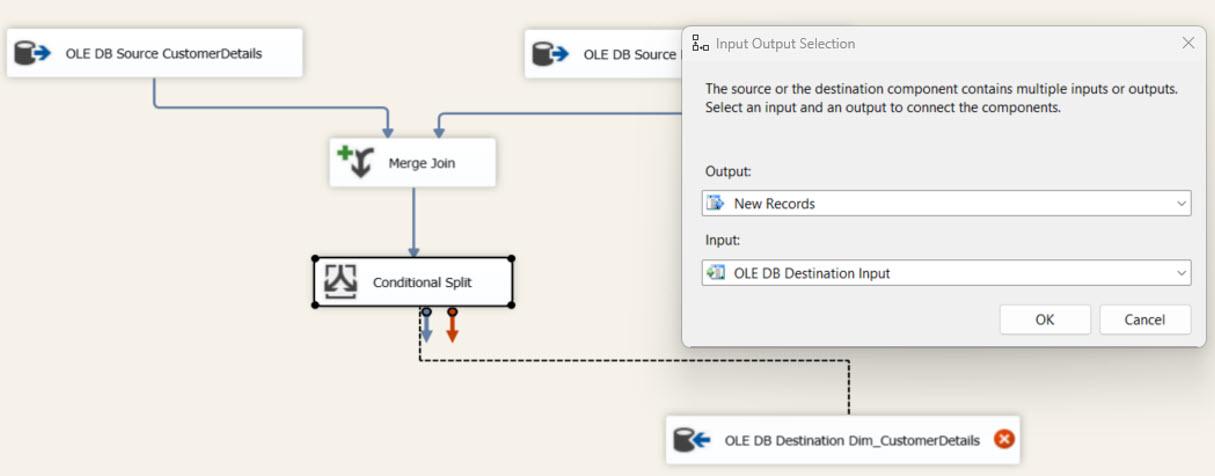The height and width of the screenshot is (476, 1215).
Task: Click the red error icon on destination
Action: pos(1004,439)
